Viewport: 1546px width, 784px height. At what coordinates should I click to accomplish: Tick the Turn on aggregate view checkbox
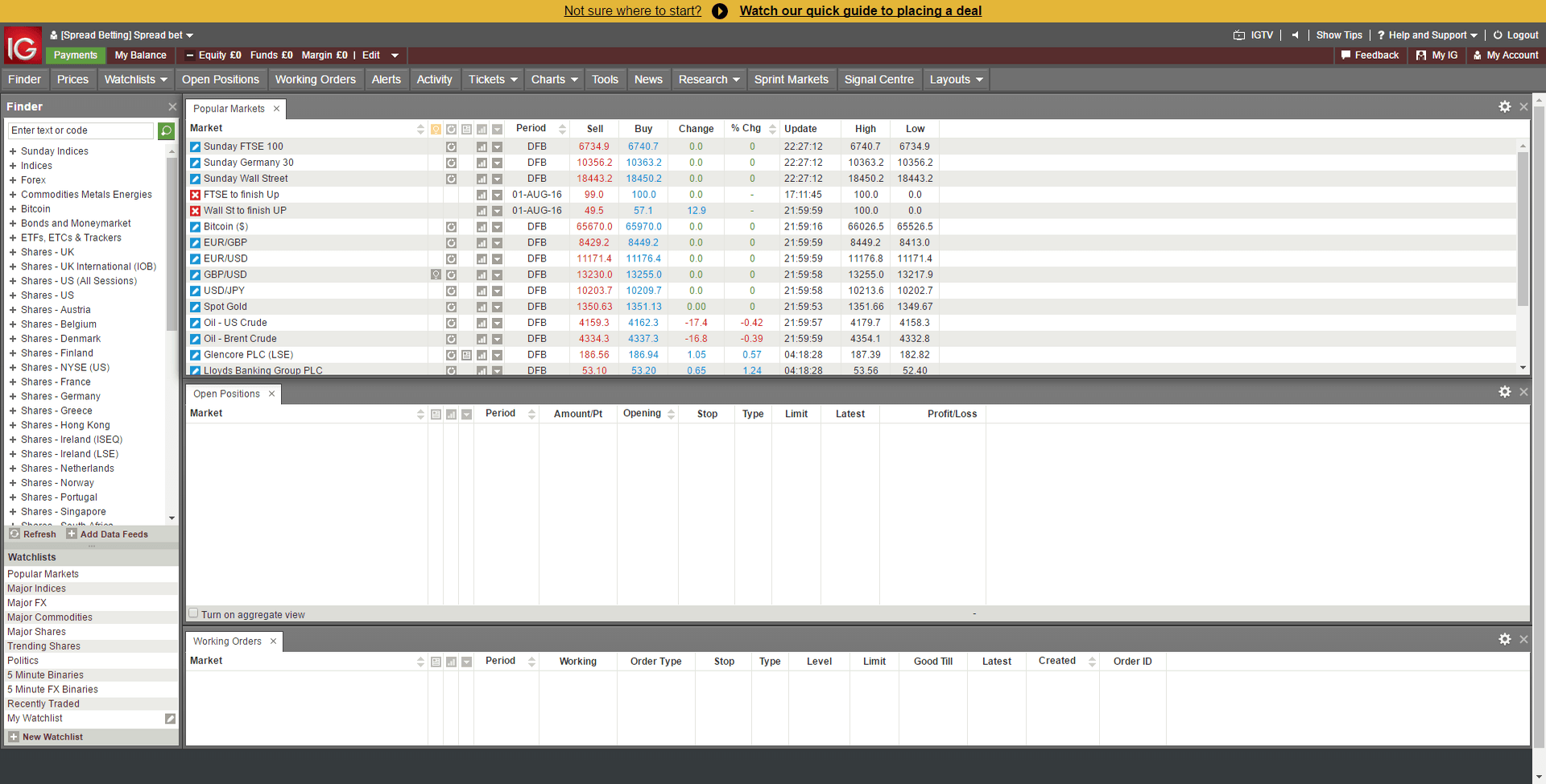193,613
